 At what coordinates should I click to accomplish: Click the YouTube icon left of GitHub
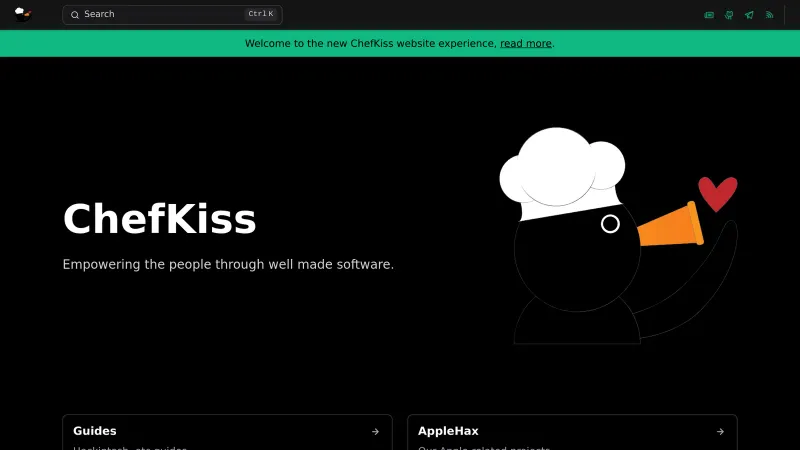(x=709, y=15)
